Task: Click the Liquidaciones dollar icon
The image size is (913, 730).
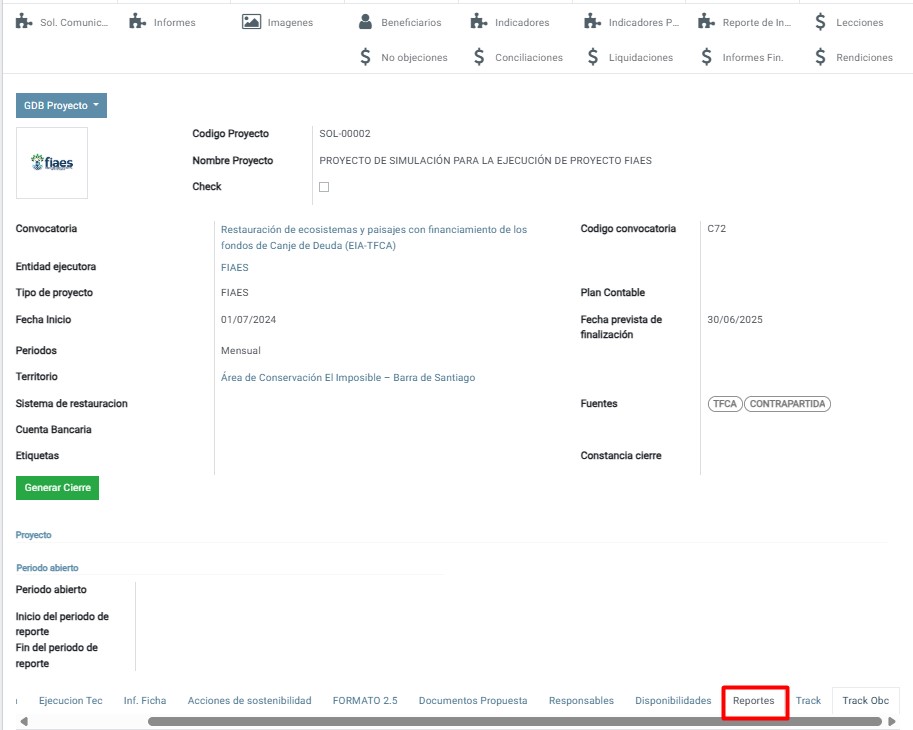Action: pyautogui.click(x=593, y=57)
